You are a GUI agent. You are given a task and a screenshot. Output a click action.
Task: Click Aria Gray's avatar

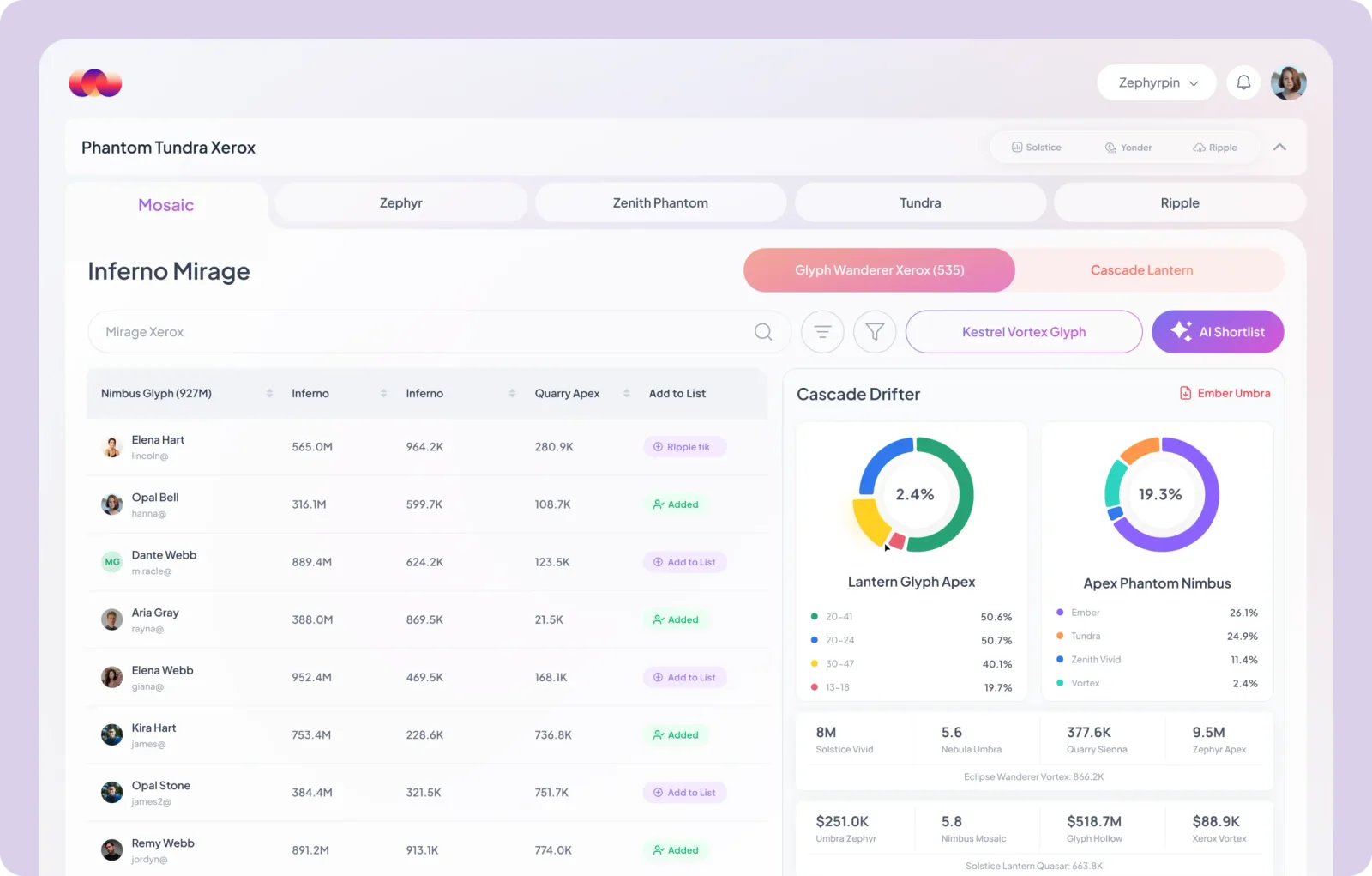coord(112,619)
